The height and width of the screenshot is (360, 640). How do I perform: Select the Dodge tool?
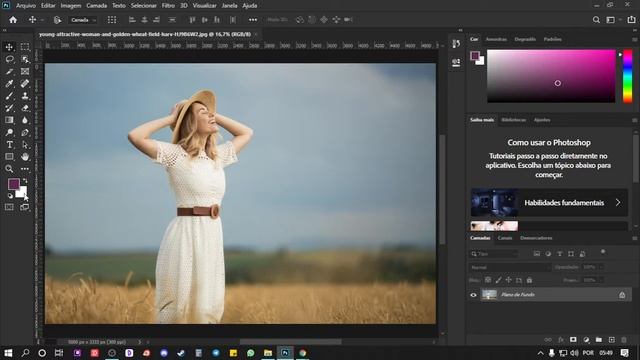click(x=9, y=132)
